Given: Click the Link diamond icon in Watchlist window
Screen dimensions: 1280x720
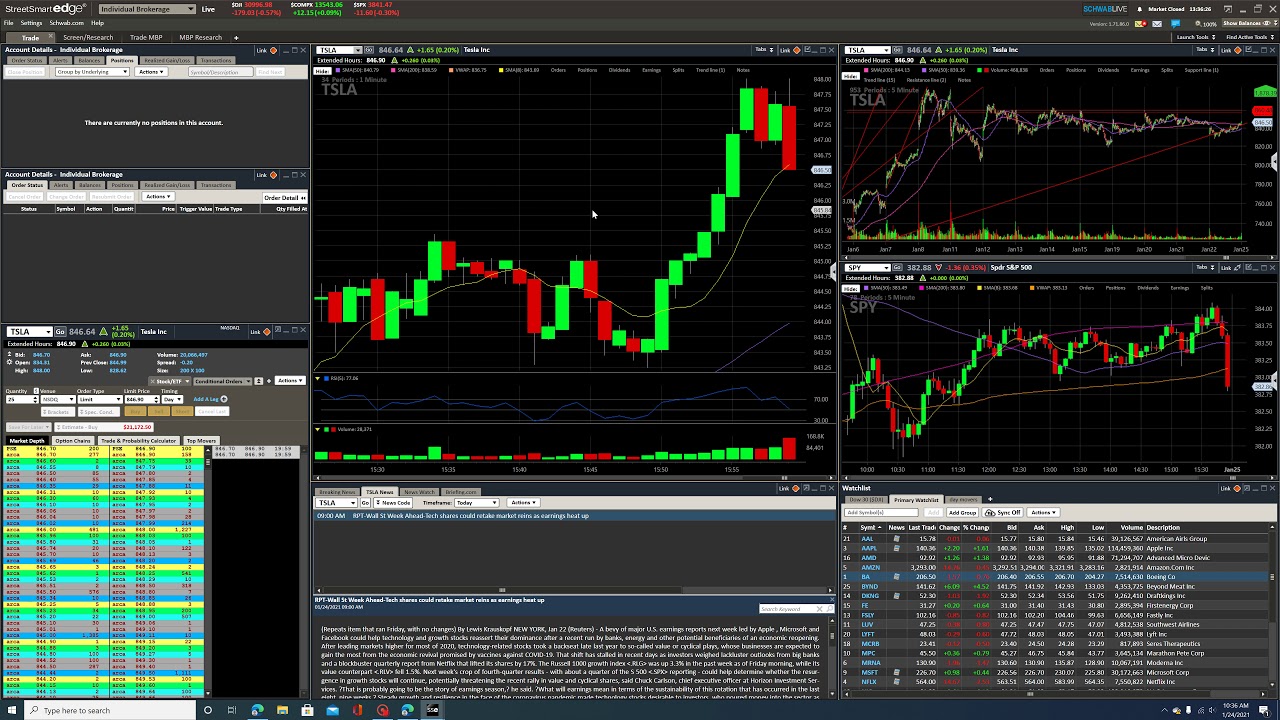Looking at the screenshot, I should click(1237, 488).
